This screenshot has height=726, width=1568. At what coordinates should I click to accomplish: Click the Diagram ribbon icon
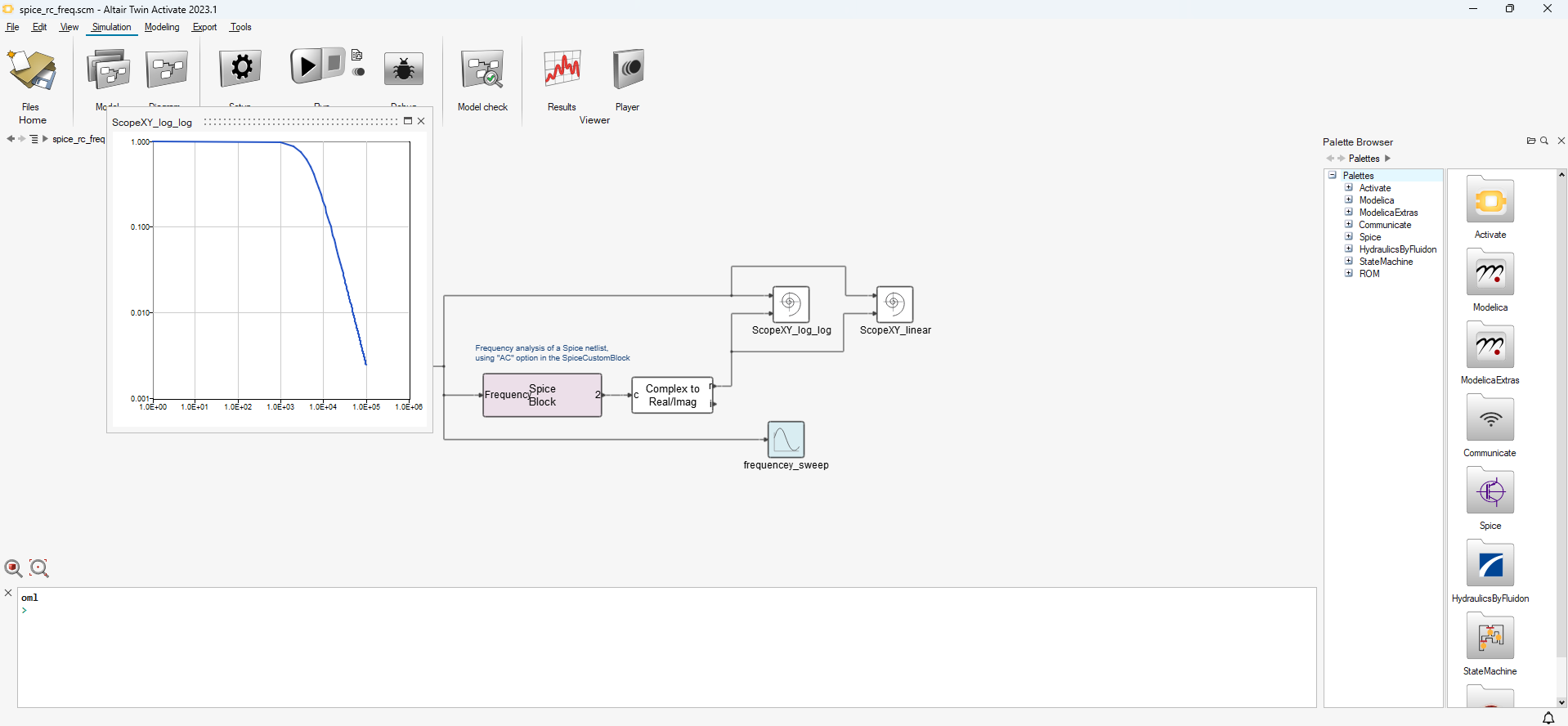(x=167, y=70)
